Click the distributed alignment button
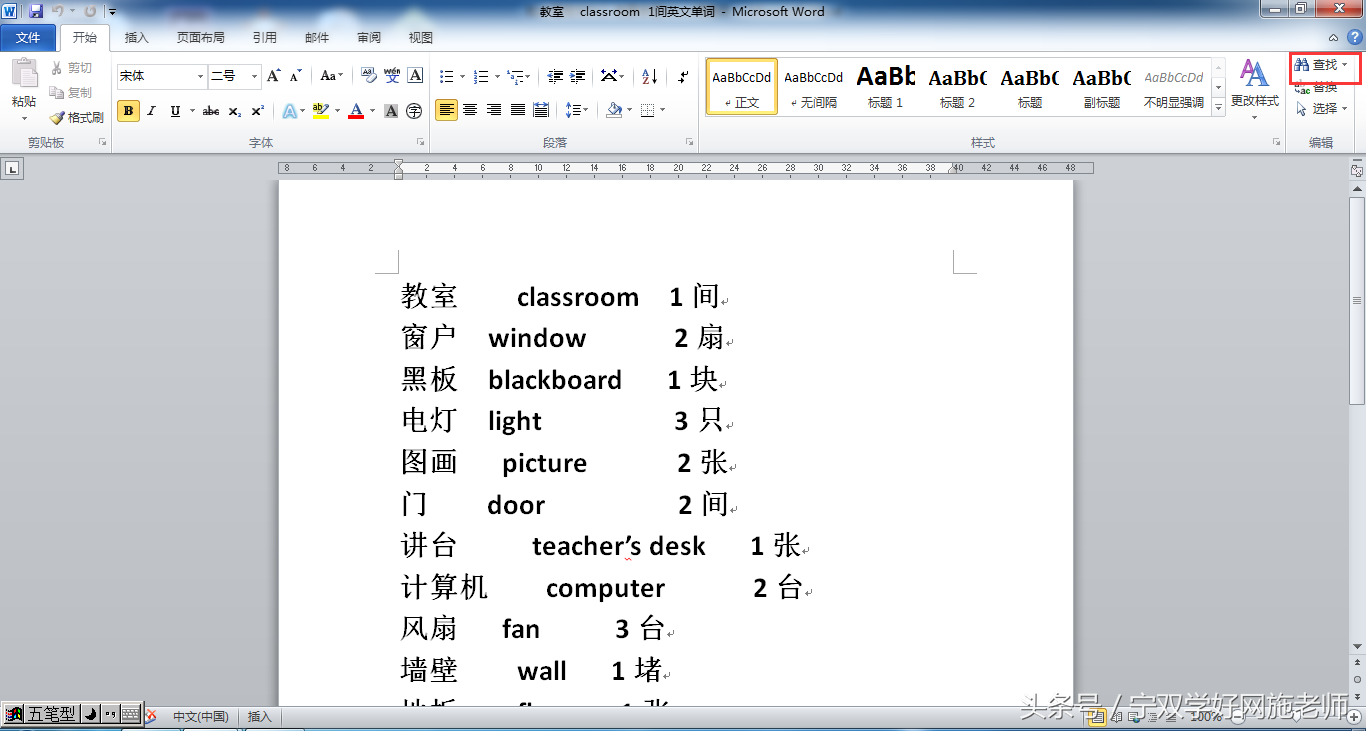This screenshot has width=1366, height=731. click(x=541, y=110)
